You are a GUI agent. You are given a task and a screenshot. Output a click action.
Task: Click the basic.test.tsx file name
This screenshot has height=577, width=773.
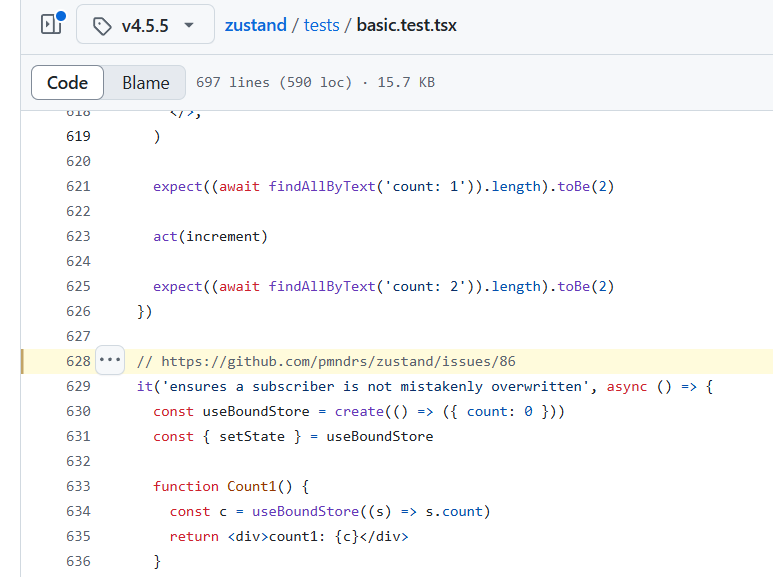coord(406,25)
